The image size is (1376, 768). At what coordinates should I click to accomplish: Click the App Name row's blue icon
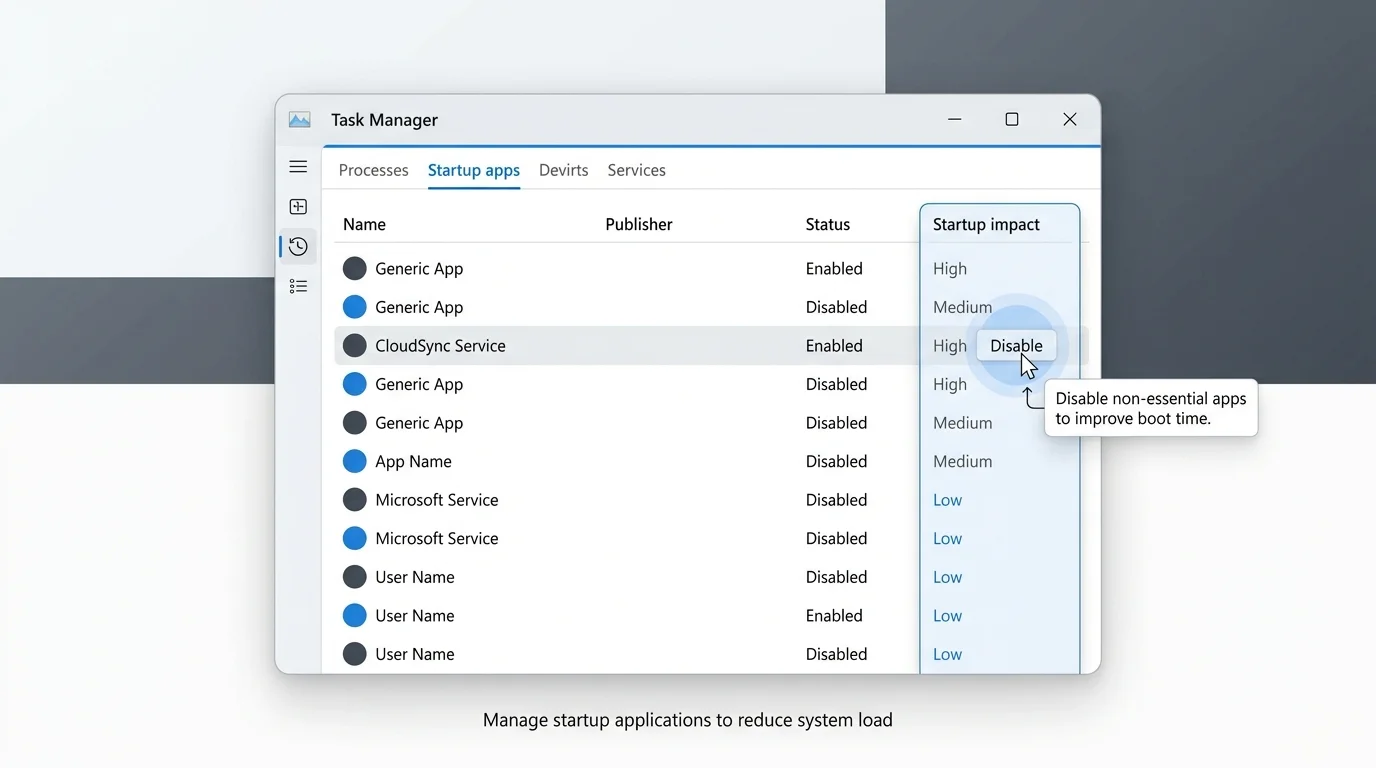tap(354, 461)
